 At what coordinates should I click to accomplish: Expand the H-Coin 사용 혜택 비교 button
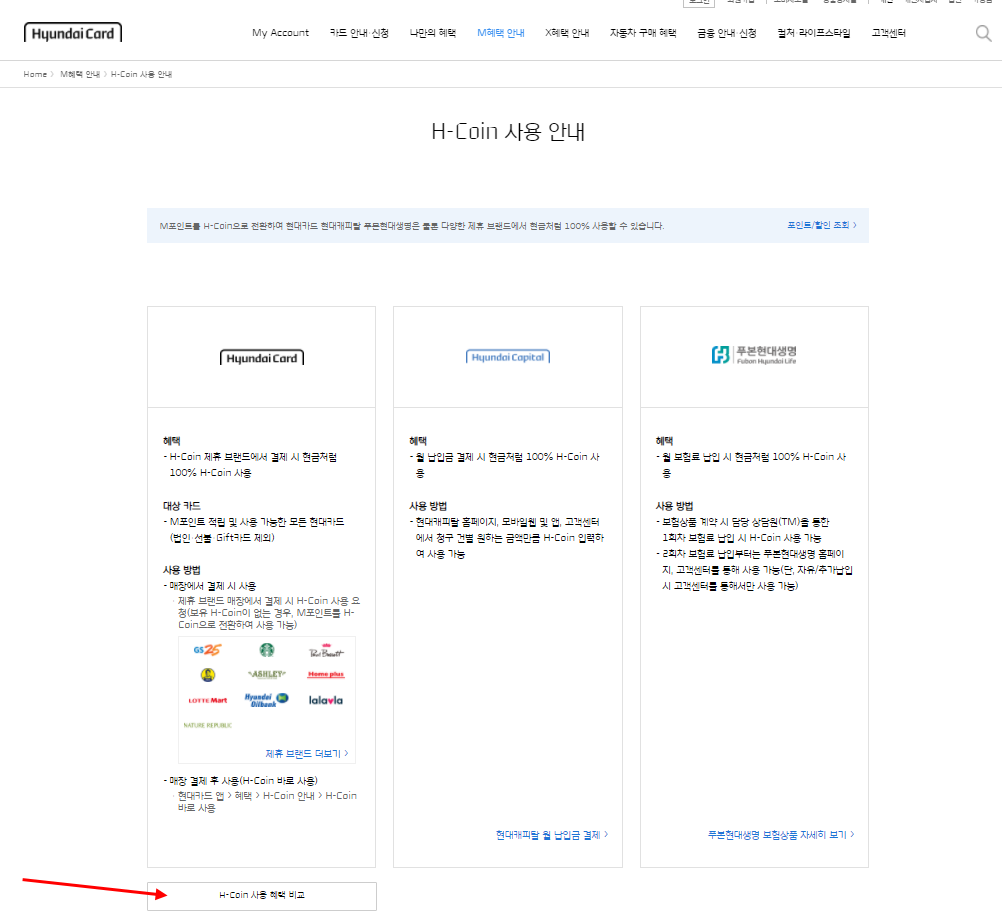tap(262, 896)
